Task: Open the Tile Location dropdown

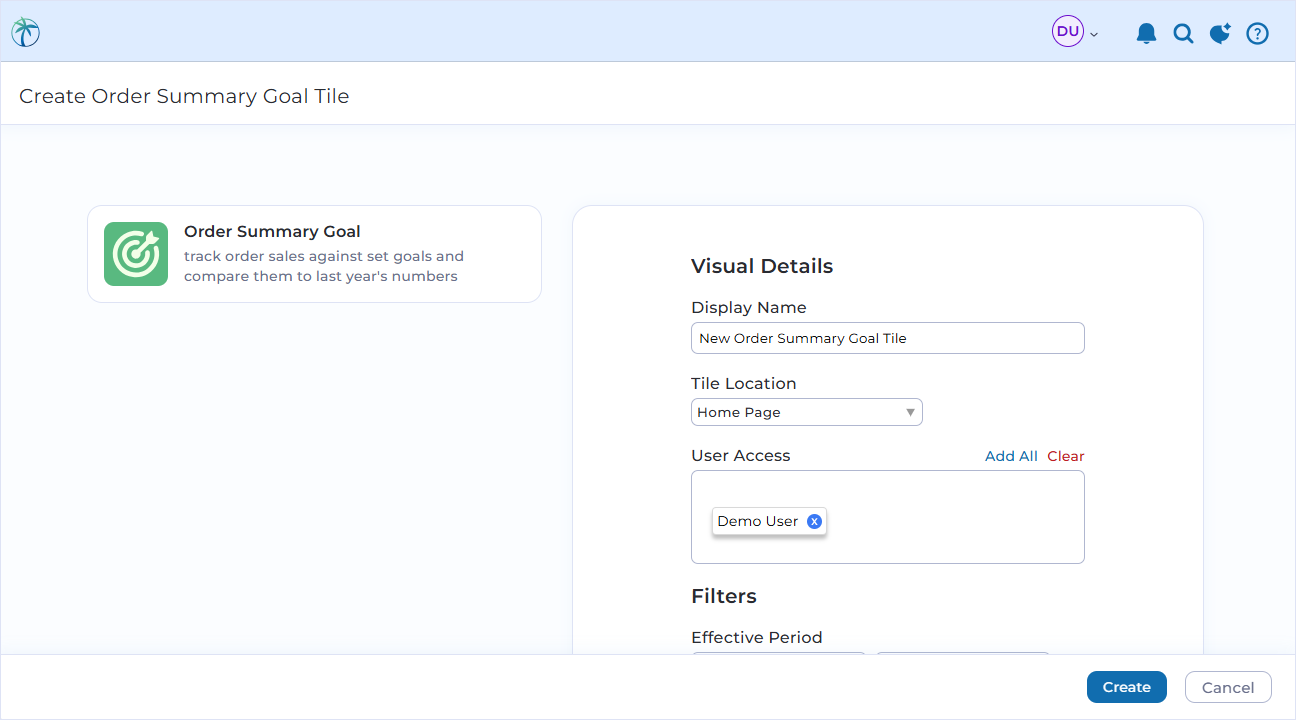Action: (x=806, y=412)
